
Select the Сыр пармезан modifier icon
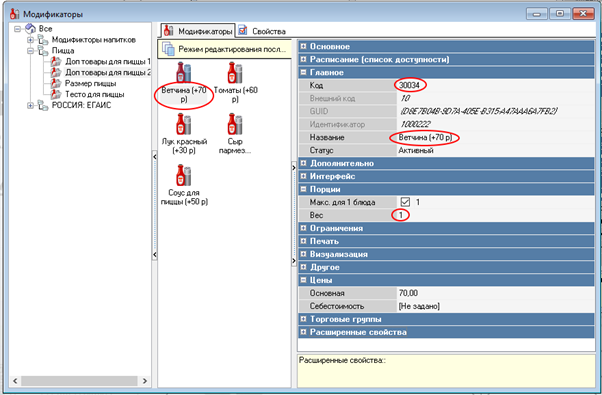(x=235, y=124)
